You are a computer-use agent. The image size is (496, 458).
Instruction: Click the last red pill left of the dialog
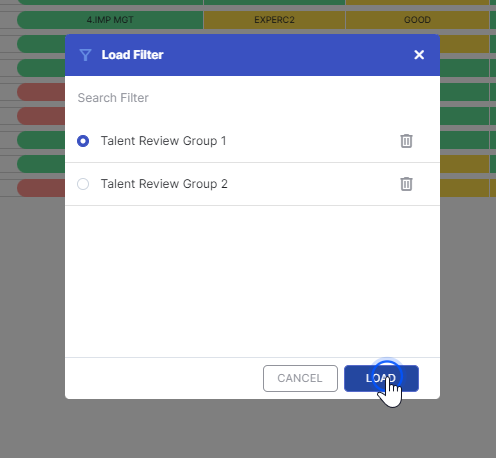[x=41, y=188]
